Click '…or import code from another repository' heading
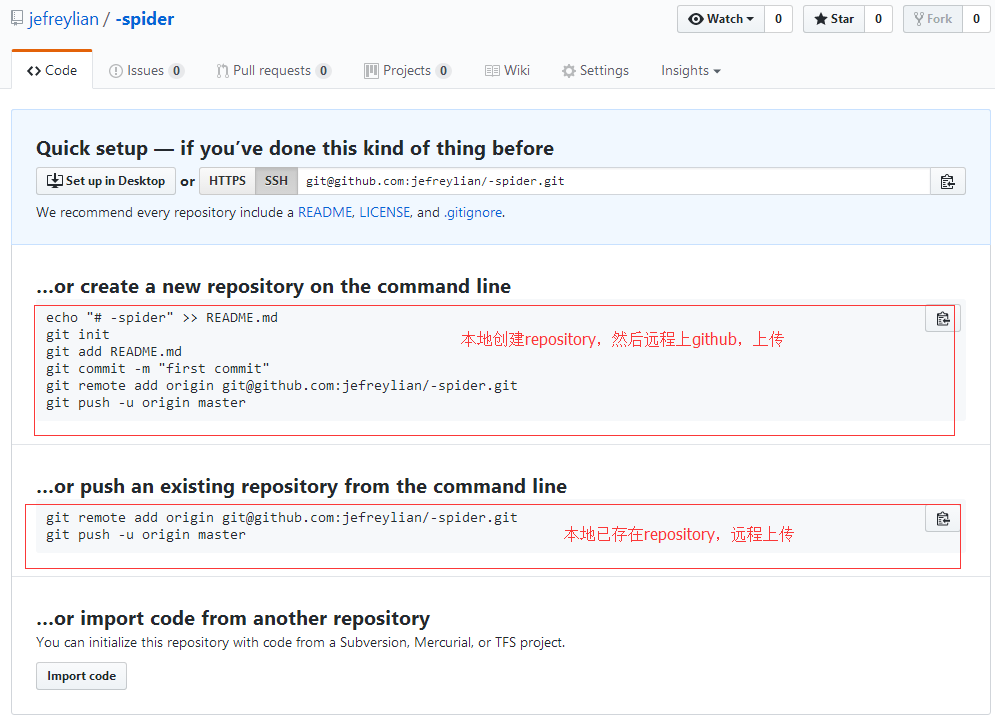Image resolution: width=995 pixels, height=728 pixels. click(x=233, y=618)
